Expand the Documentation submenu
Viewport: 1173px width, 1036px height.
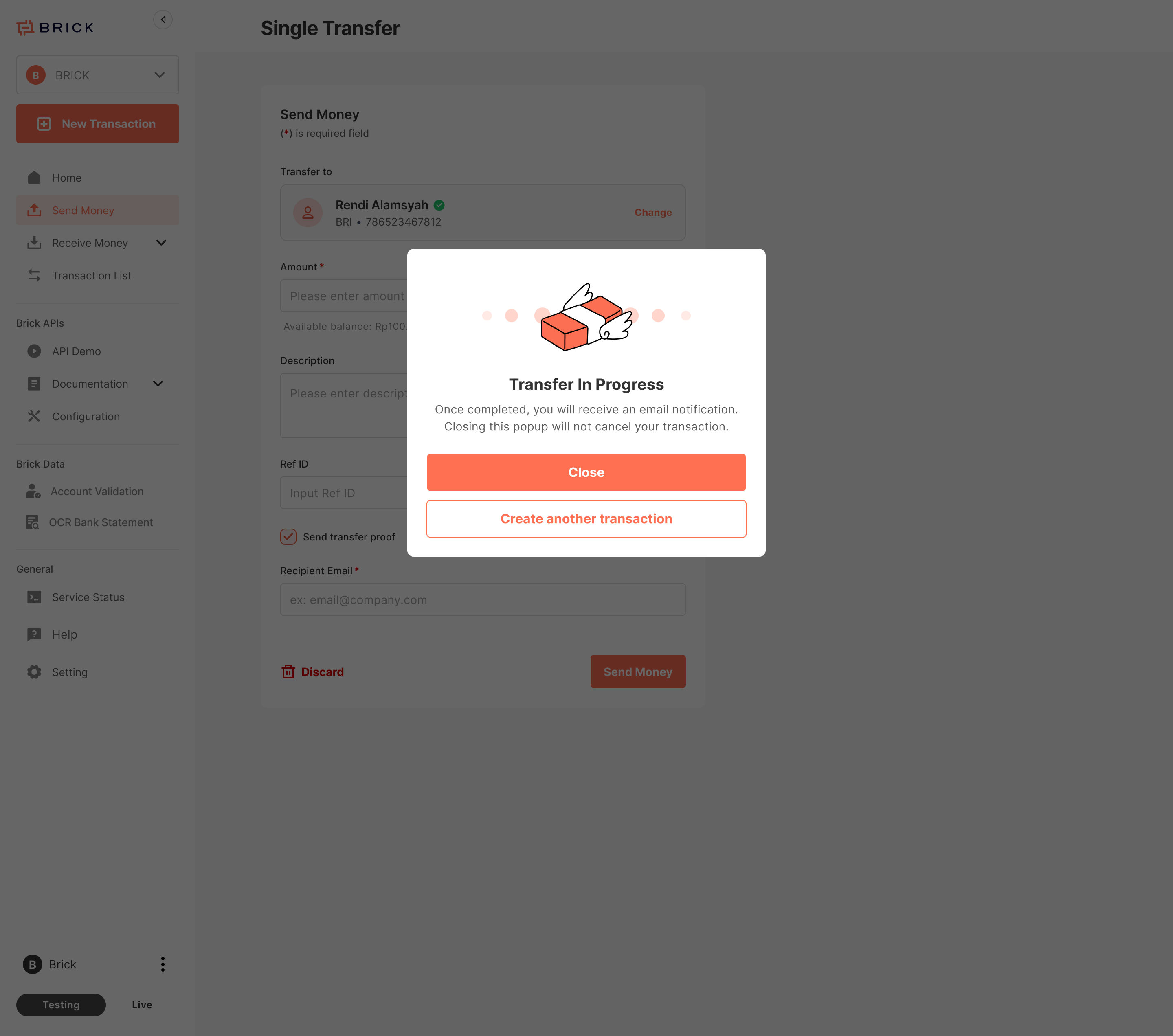pos(158,384)
